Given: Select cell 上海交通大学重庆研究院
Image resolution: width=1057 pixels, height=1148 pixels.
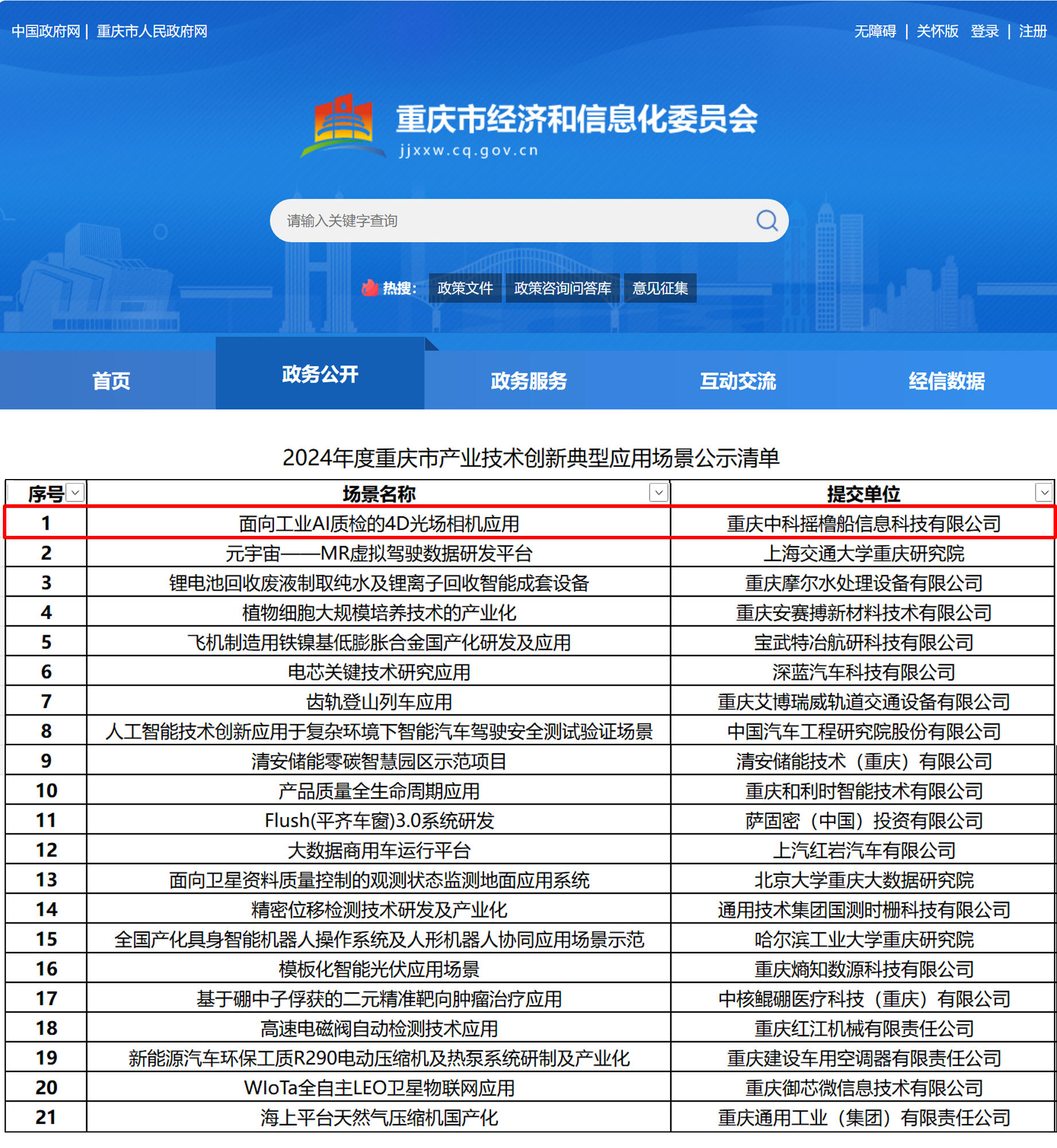Looking at the screenshot, I should (863, 553).
